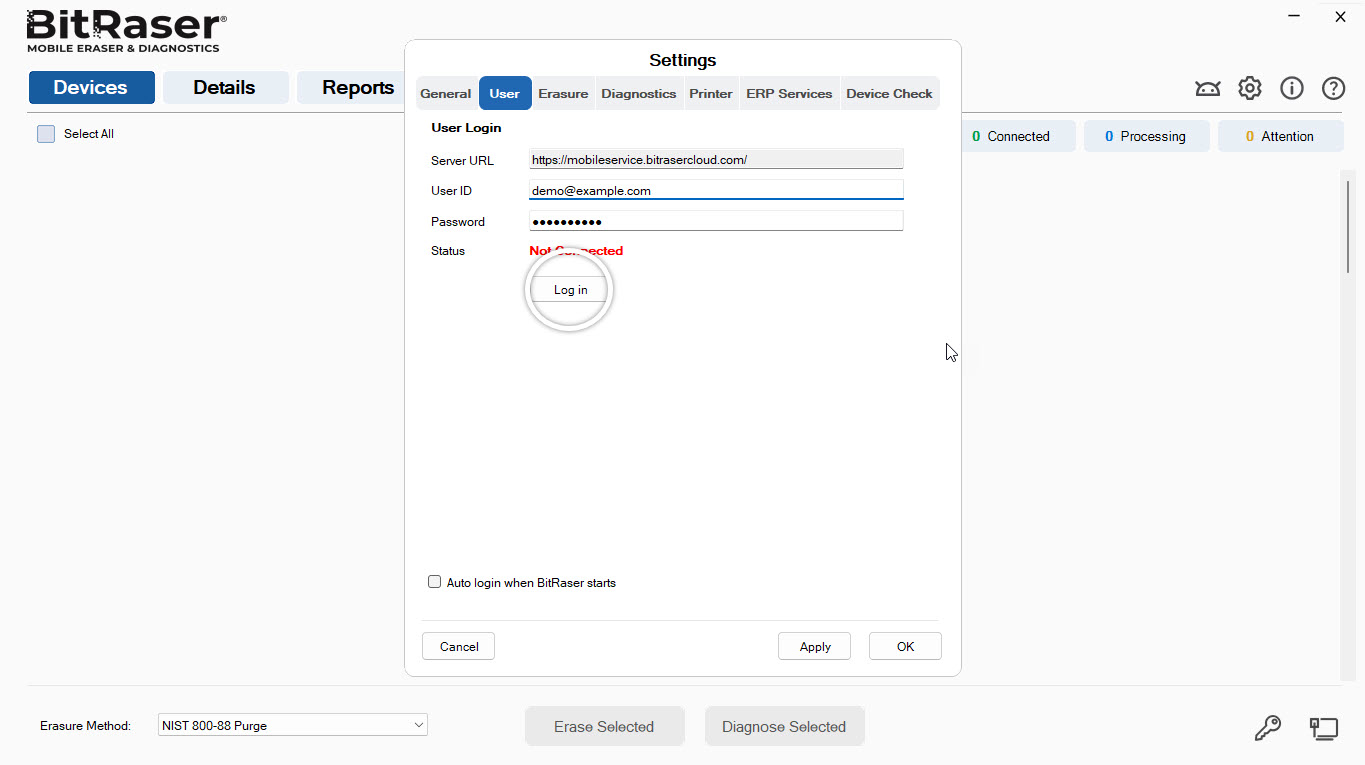This screenshot has width=1365, height=765.
Task: Minimize the BitRaser window
Action: pos(1295,16)
